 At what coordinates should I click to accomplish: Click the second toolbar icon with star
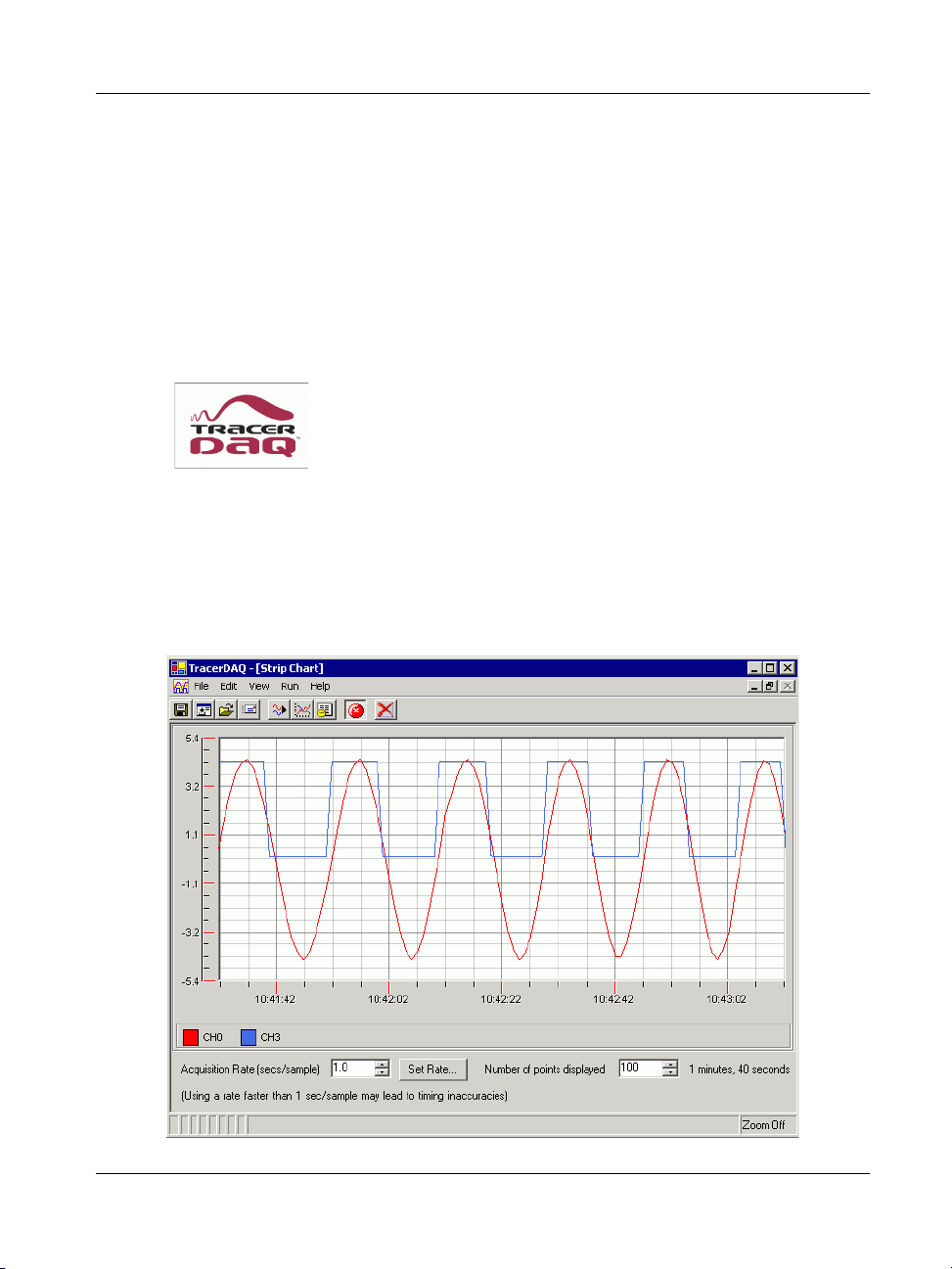(x=204, y=709)
